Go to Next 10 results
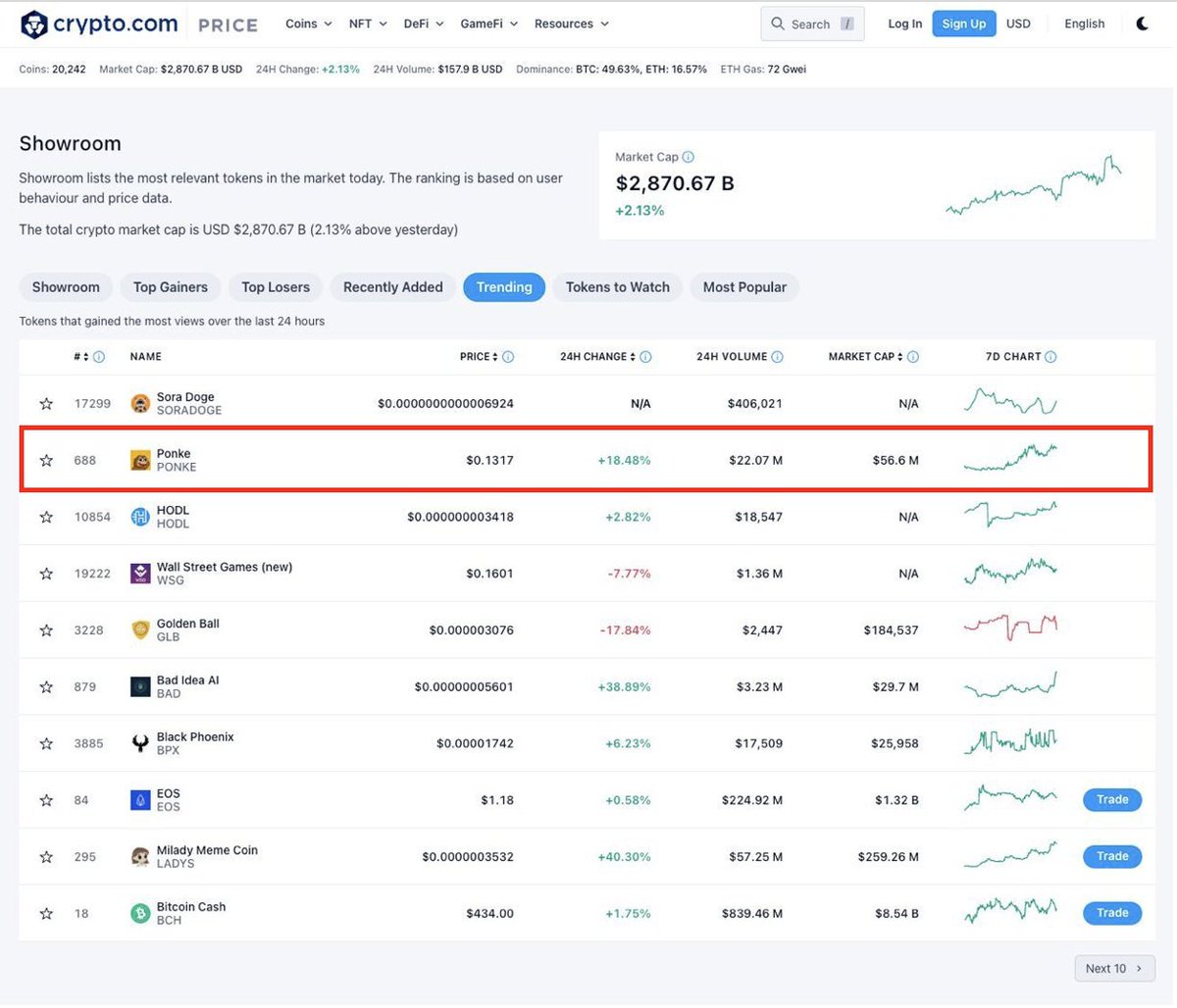Viewport: 1177px width, 1008px height. click(x=1114, y=969)
